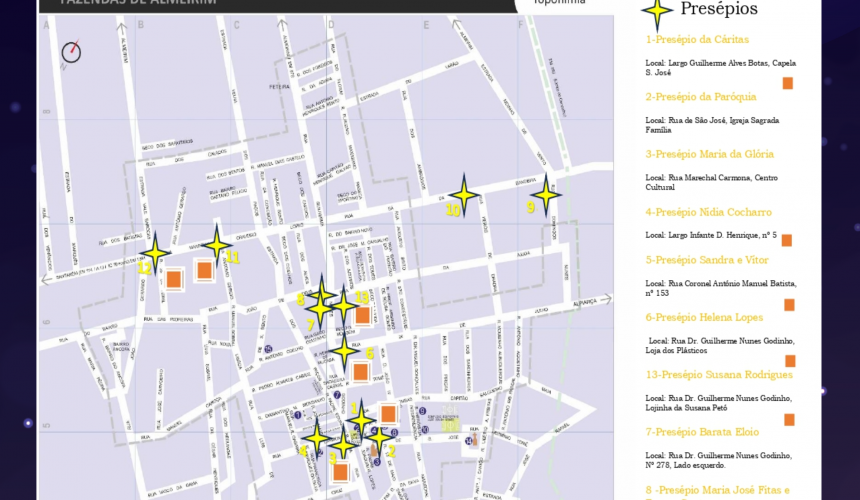Click the large star beside Presépios heading
860x500 pixels.
(657, 11)
